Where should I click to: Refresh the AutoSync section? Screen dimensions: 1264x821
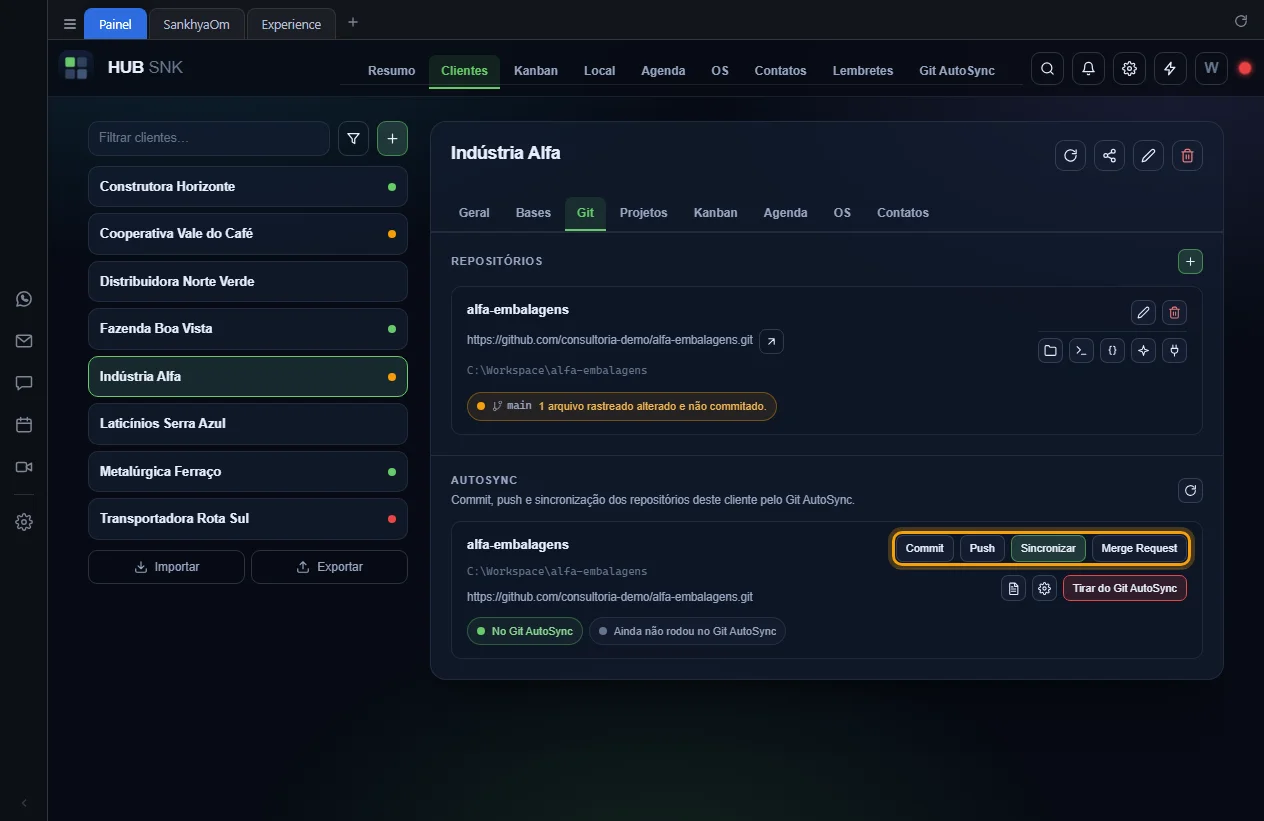coord(1190,490)
